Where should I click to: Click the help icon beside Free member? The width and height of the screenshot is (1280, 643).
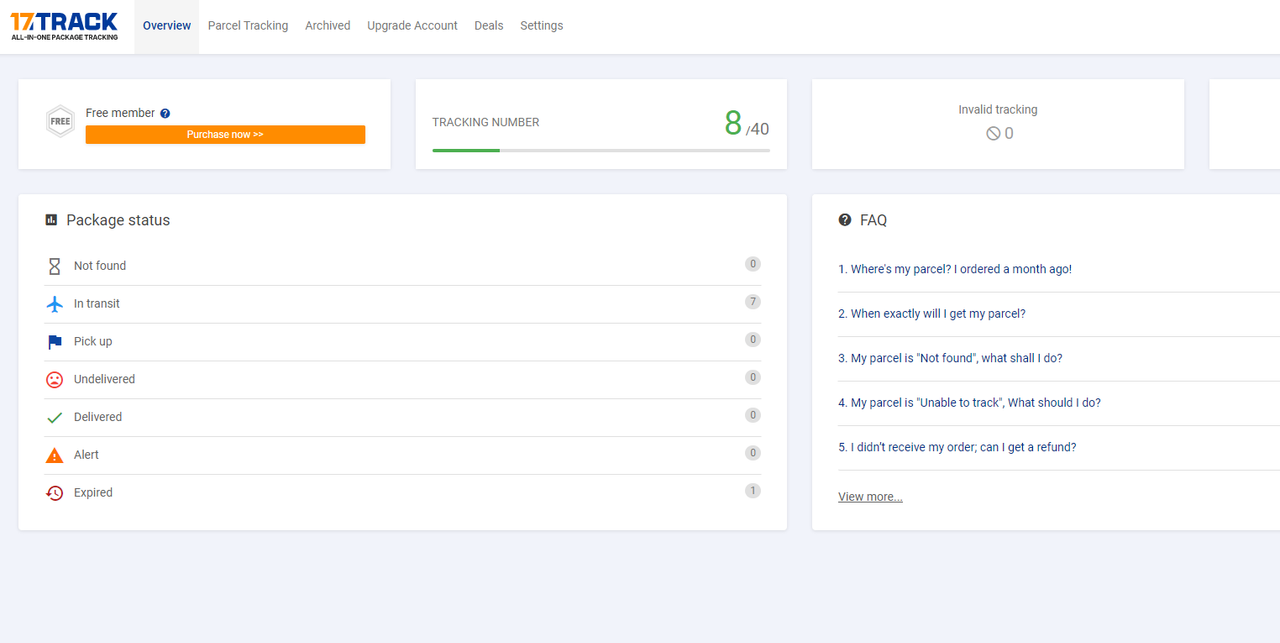(165, 114)
